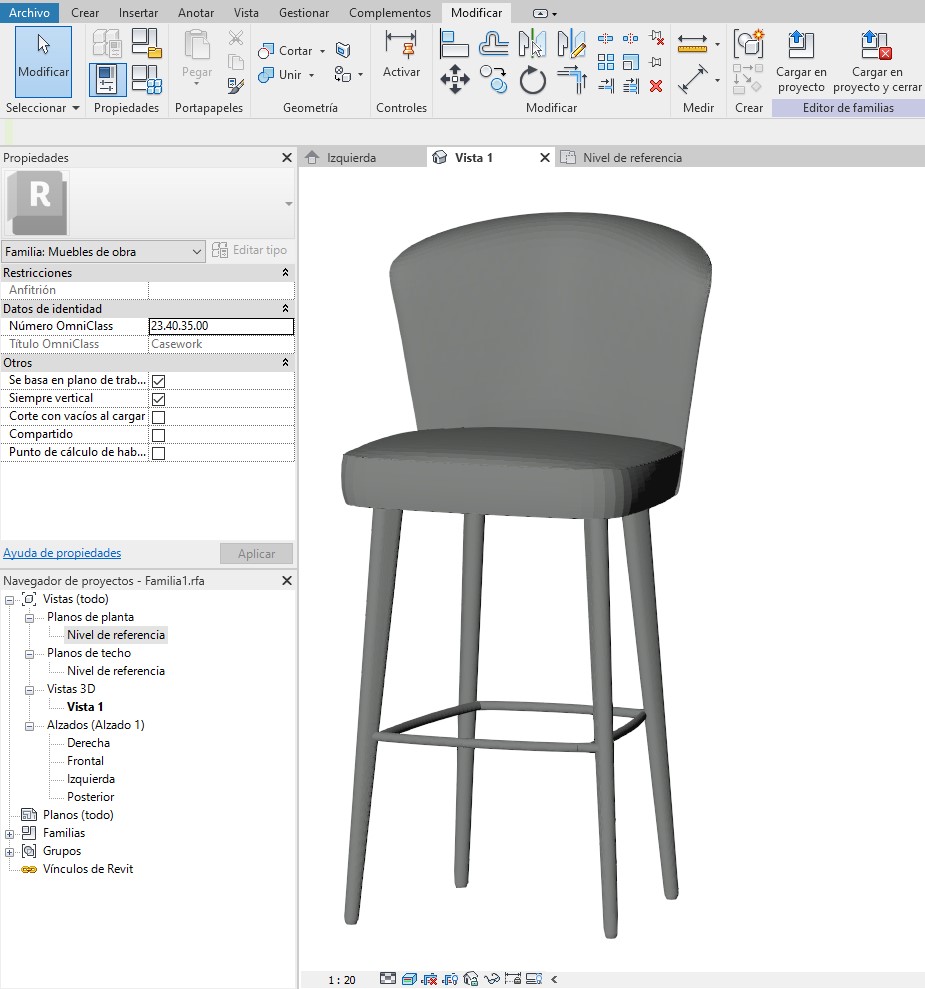
Task: Open the Insertar ribbon tab
Action: pyautogui.click(x=138, y=13)
